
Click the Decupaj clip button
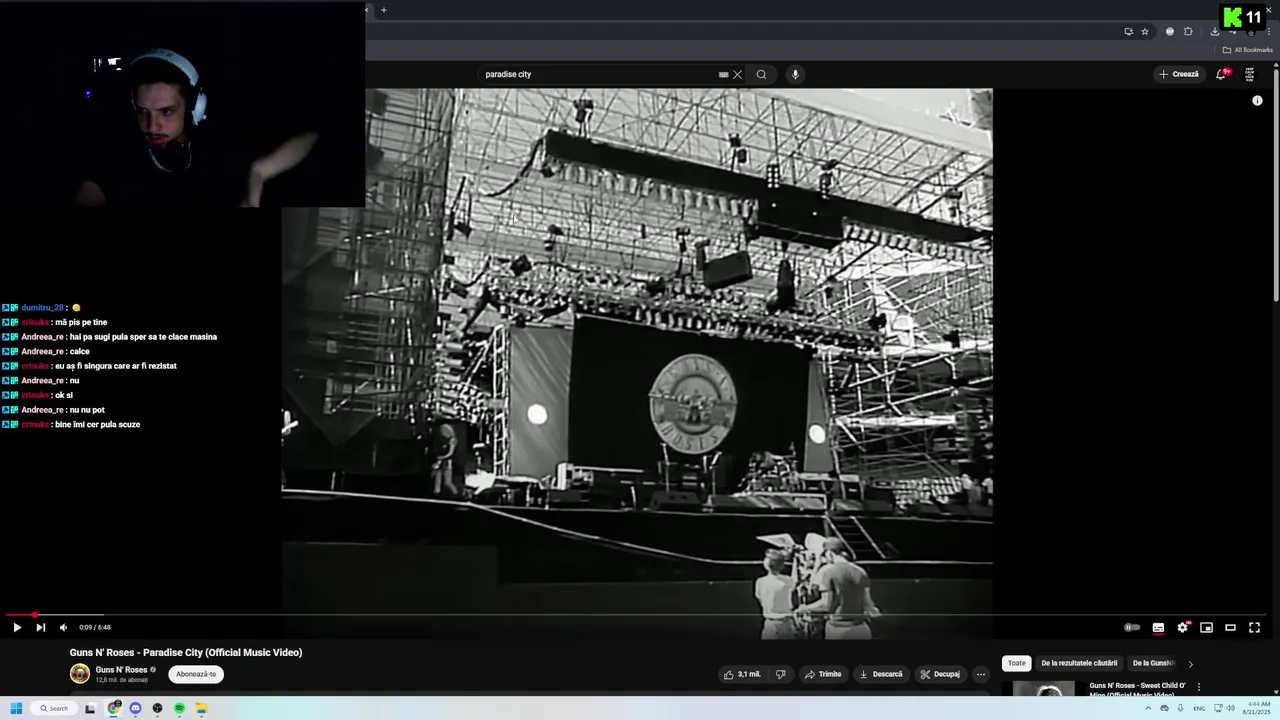click(940, 674)
